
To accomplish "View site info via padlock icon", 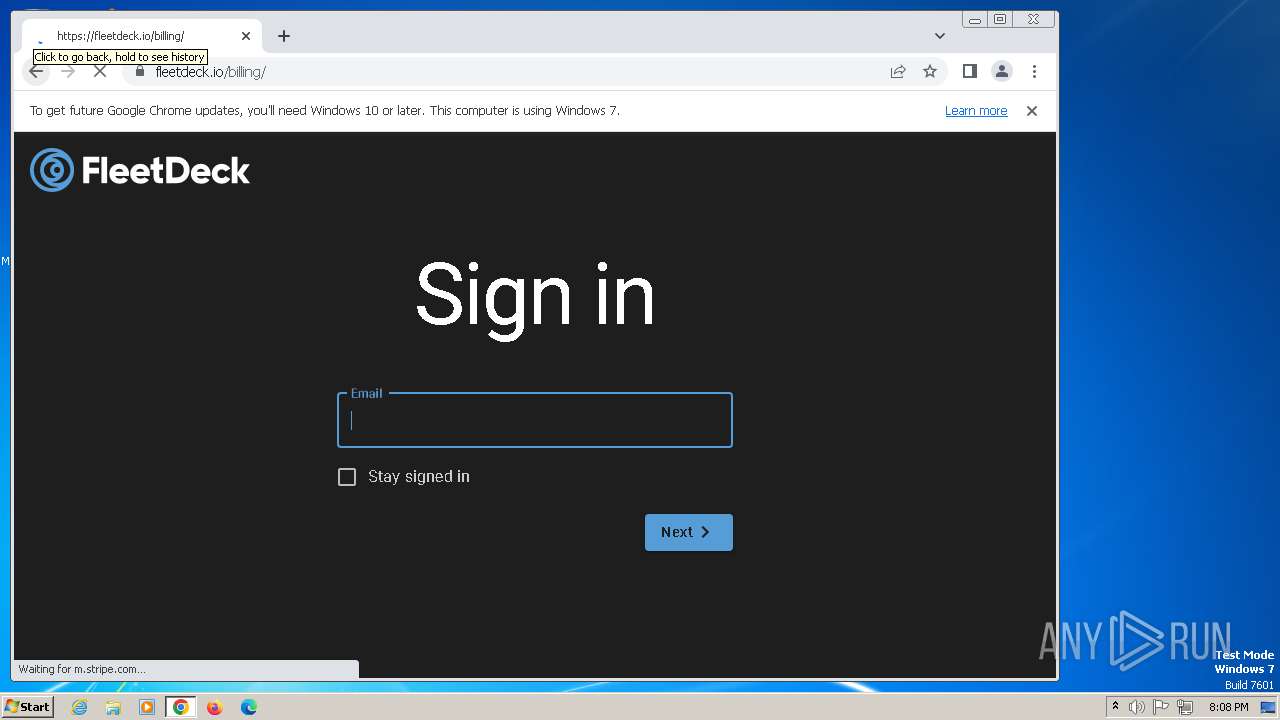I will [140, 71].
